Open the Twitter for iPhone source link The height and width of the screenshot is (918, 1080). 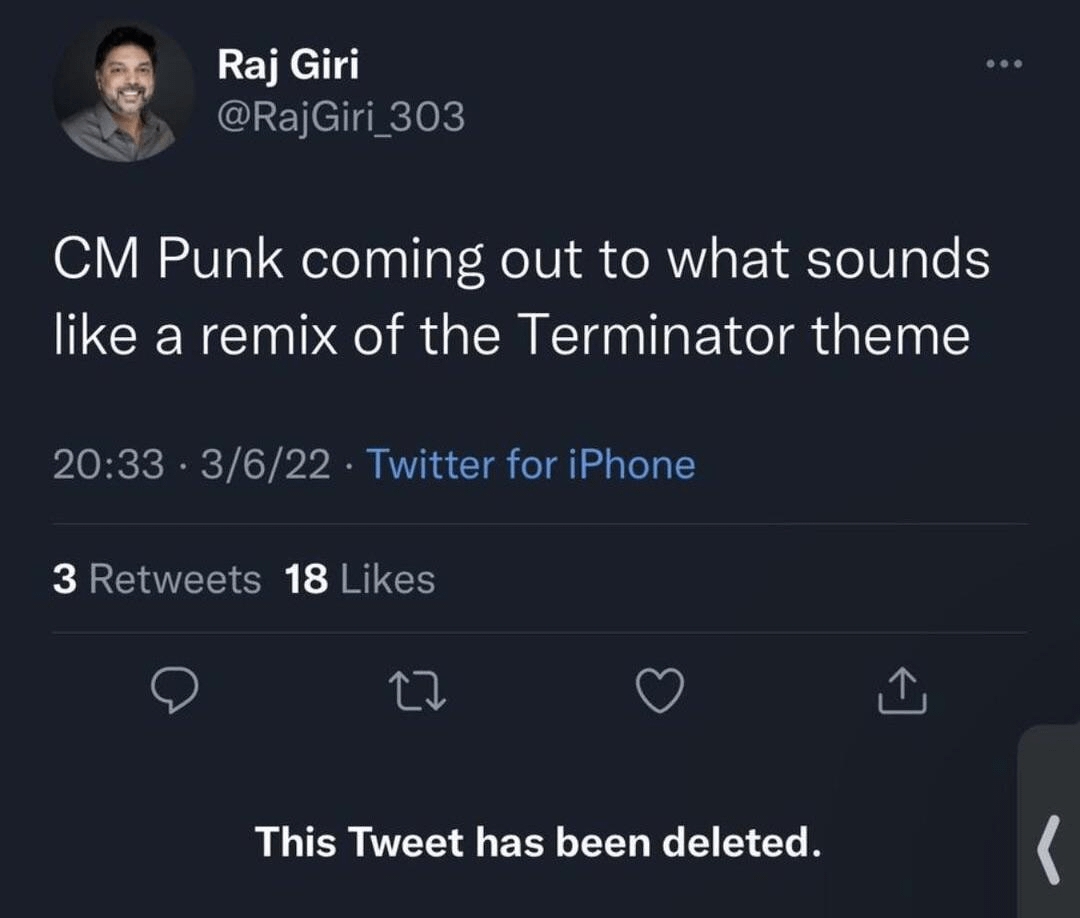coord(530,465)
